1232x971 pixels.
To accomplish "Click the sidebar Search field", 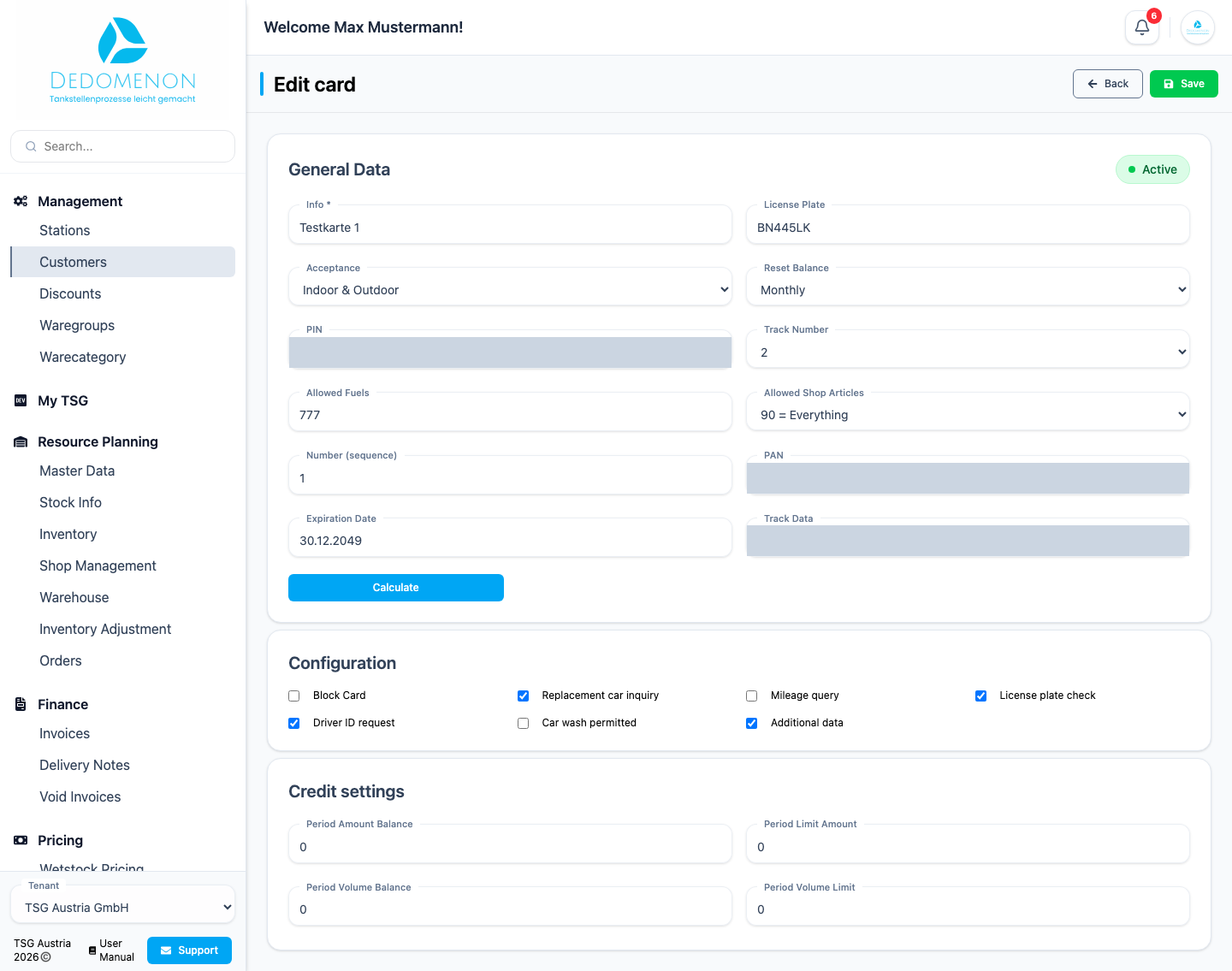I will (x=122, y=146).
